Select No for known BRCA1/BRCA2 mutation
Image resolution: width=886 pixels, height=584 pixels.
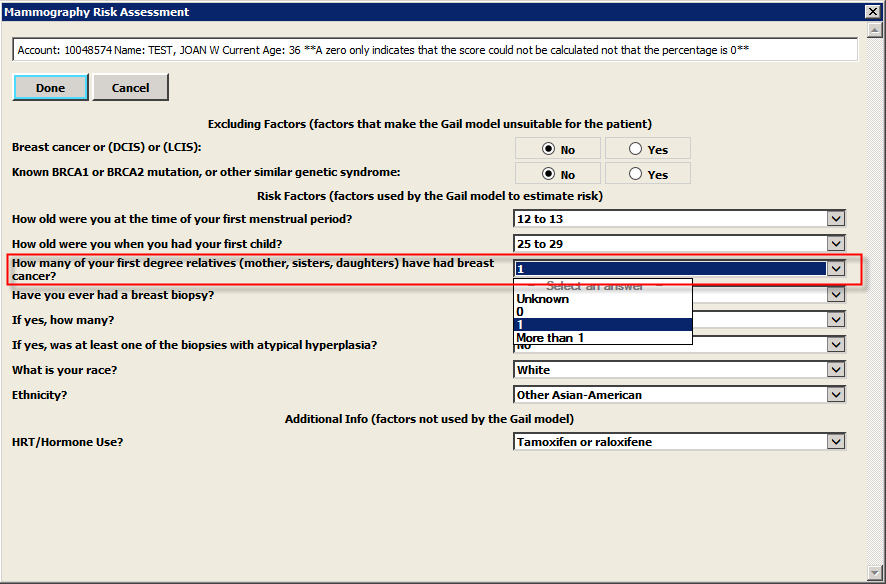click(549, 174)
